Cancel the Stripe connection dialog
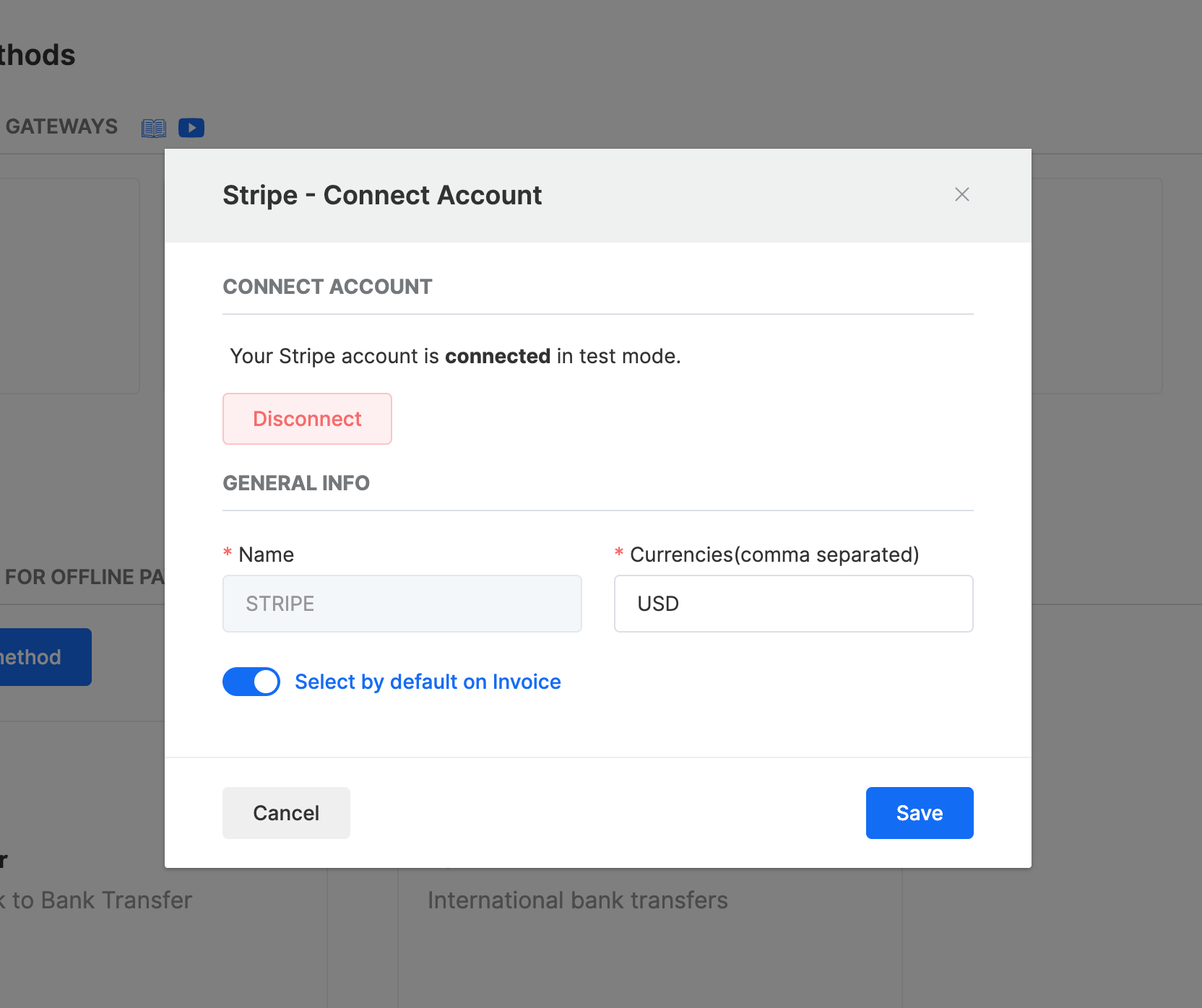This screenshot has width=1202, height=1008. pyautogui.click(x=286, y=813)
